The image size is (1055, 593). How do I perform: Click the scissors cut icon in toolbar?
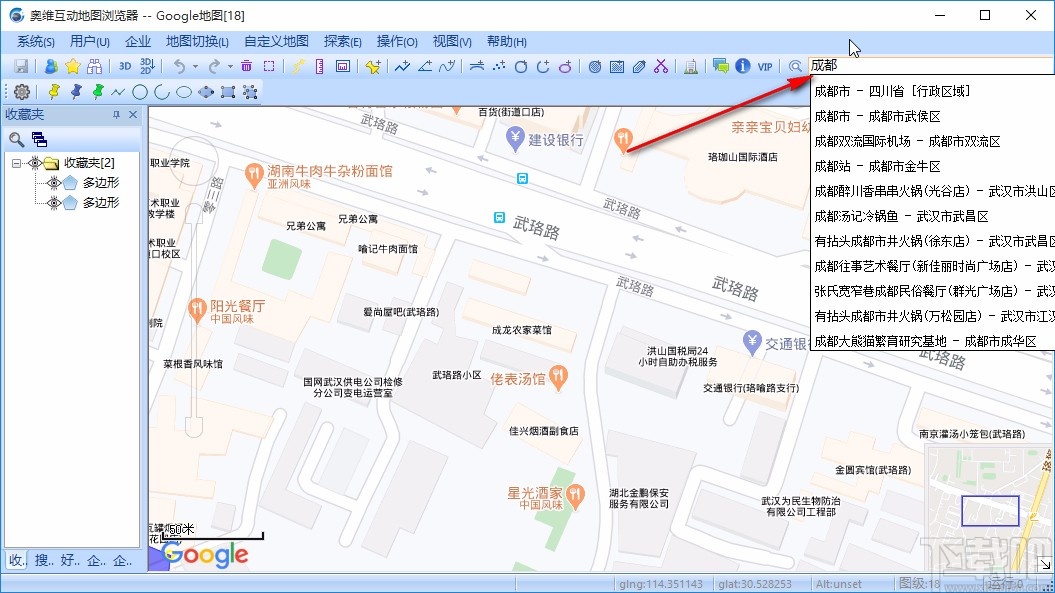[x=660, y=66]
